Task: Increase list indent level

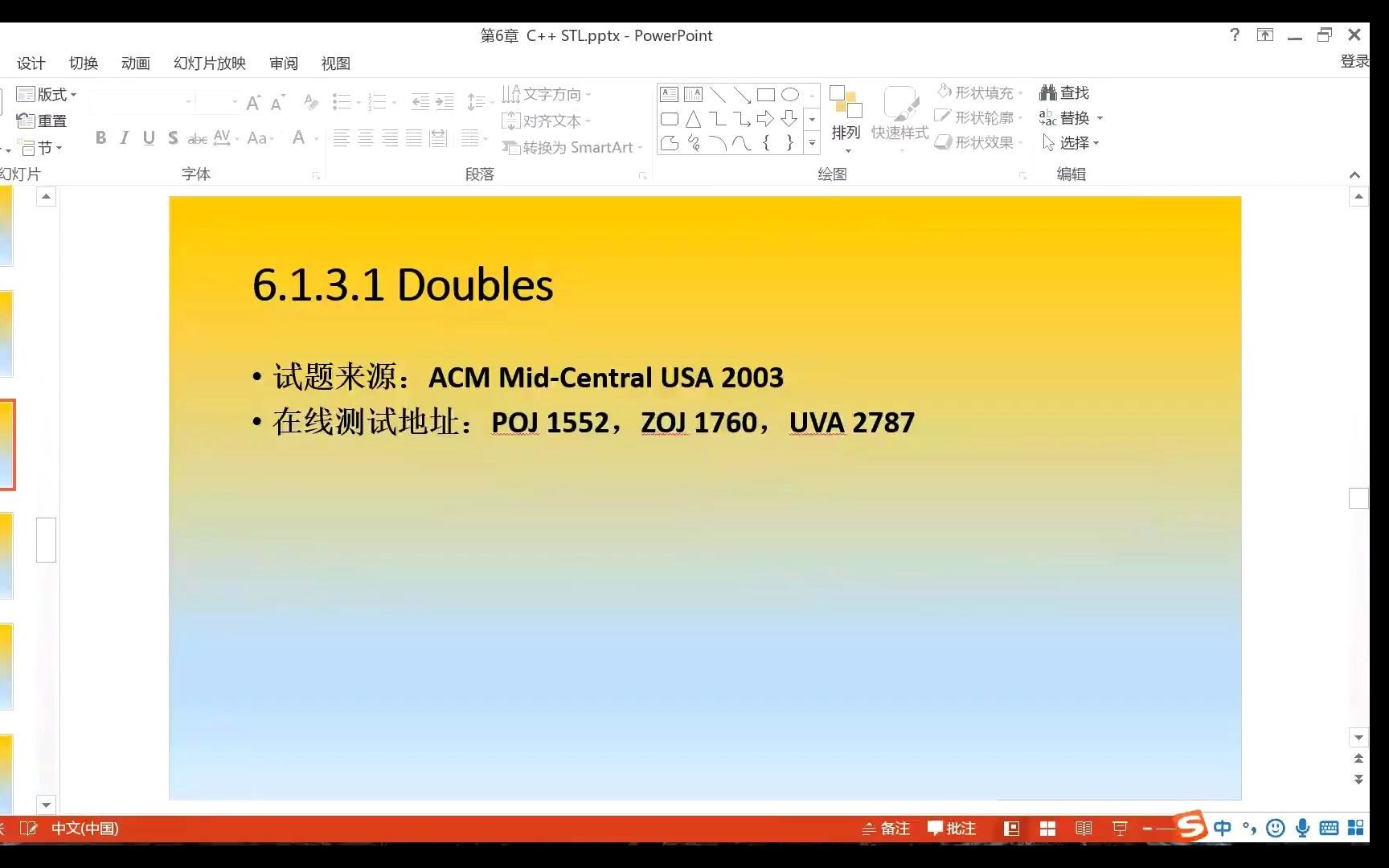Action: click(x=445, y=102)
